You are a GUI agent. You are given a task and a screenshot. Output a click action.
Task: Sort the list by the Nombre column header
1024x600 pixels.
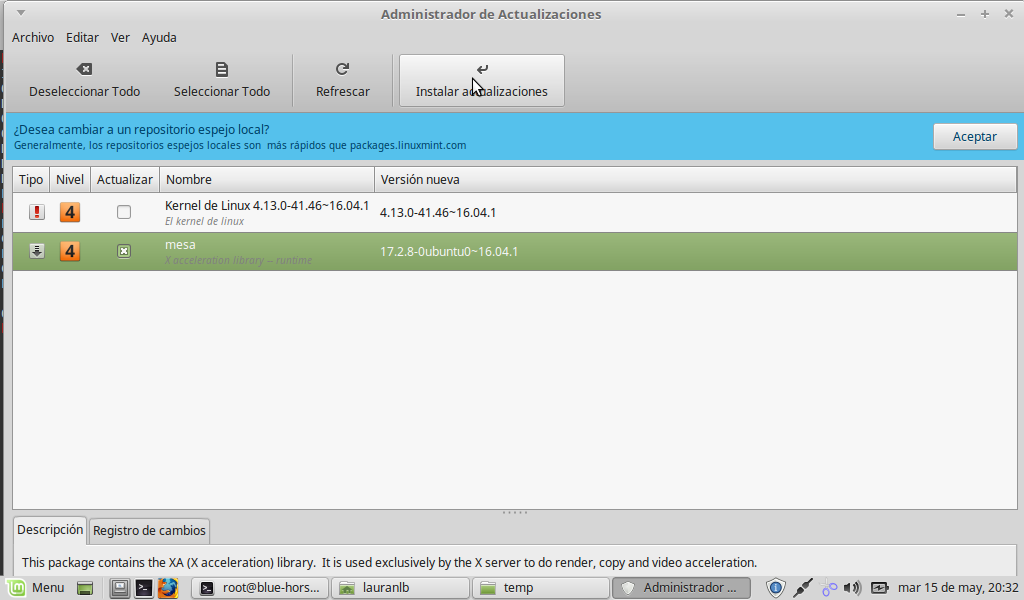tap(265, 179)
